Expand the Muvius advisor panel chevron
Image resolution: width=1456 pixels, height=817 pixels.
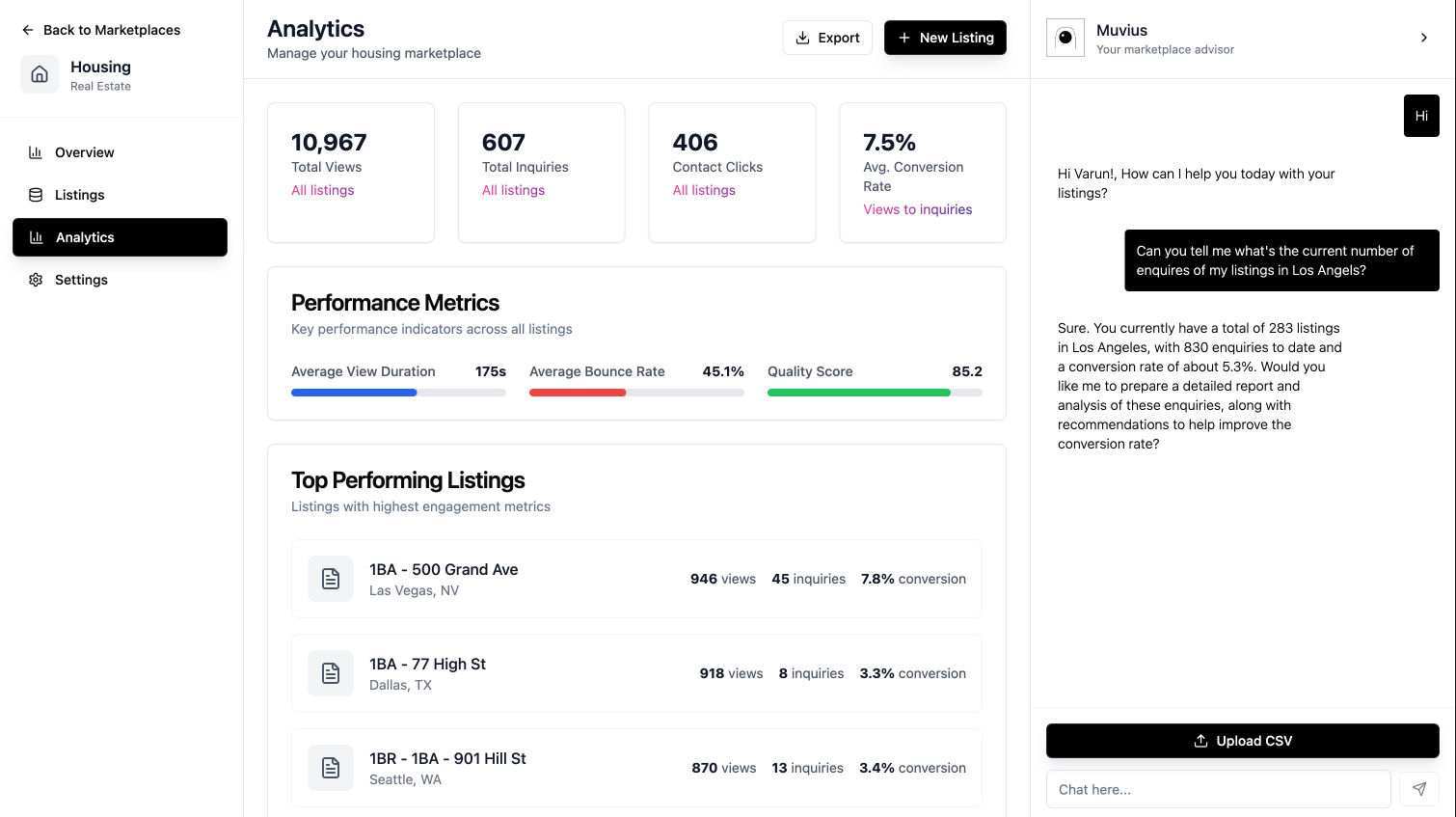click(1423, 38)
